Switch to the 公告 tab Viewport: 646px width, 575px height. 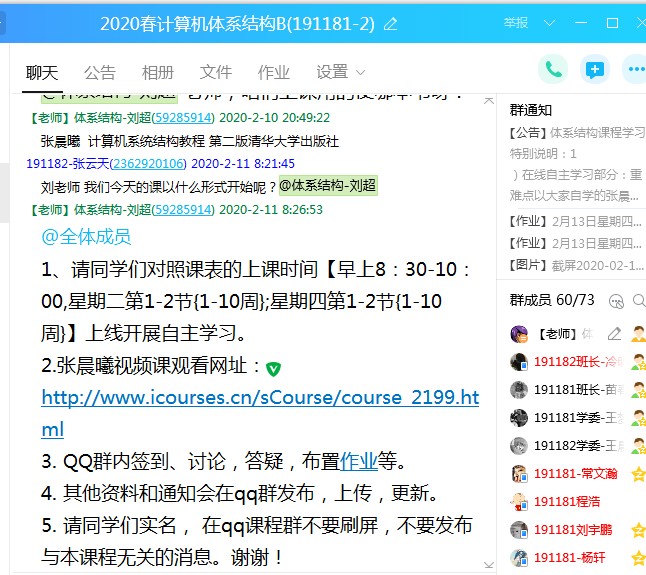tap(100, 72)
